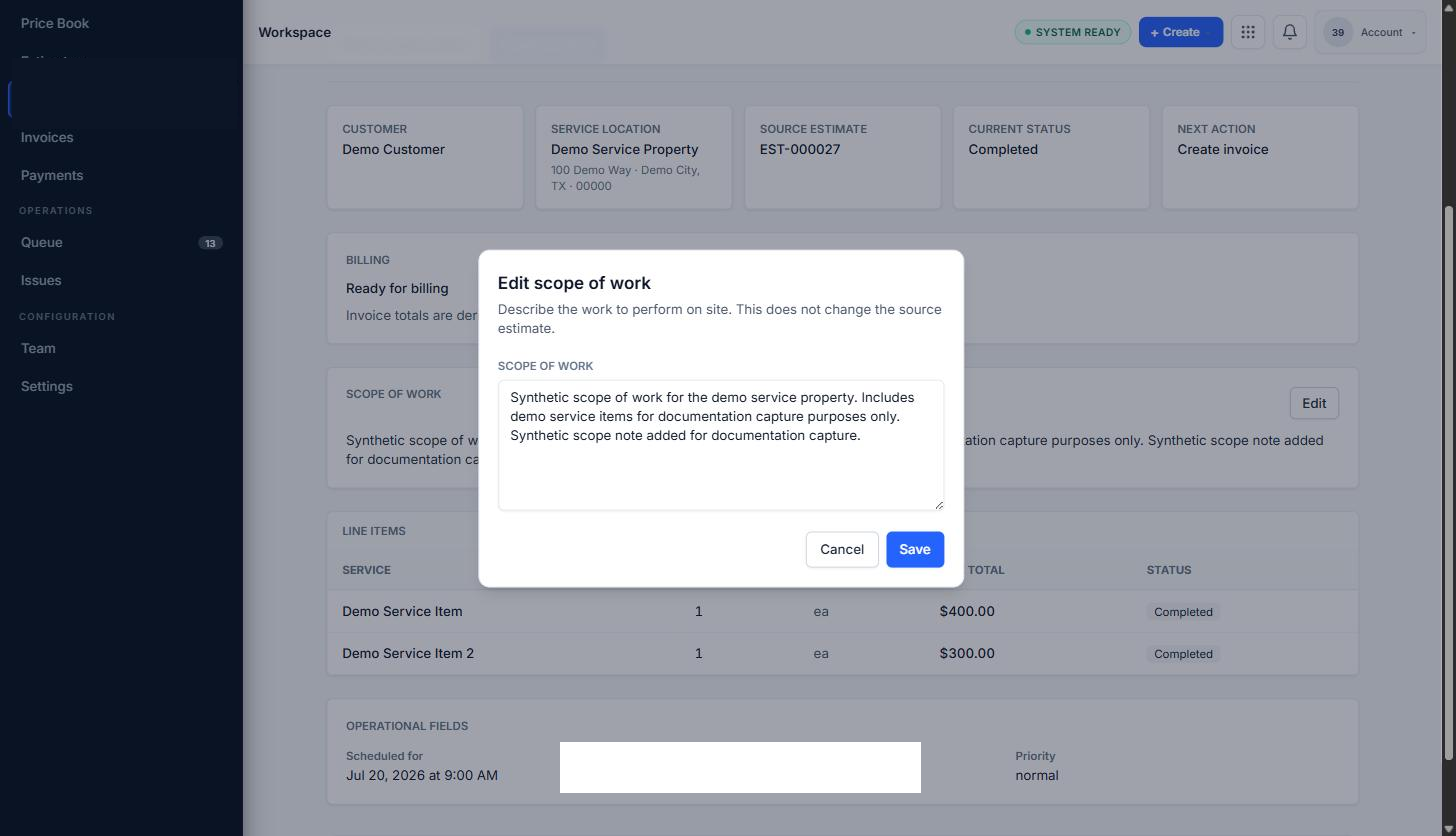Viewport: 1456px width, 836px height.
Task: Select the Demo Service Item 2 row name
Action: click(408, 653)
